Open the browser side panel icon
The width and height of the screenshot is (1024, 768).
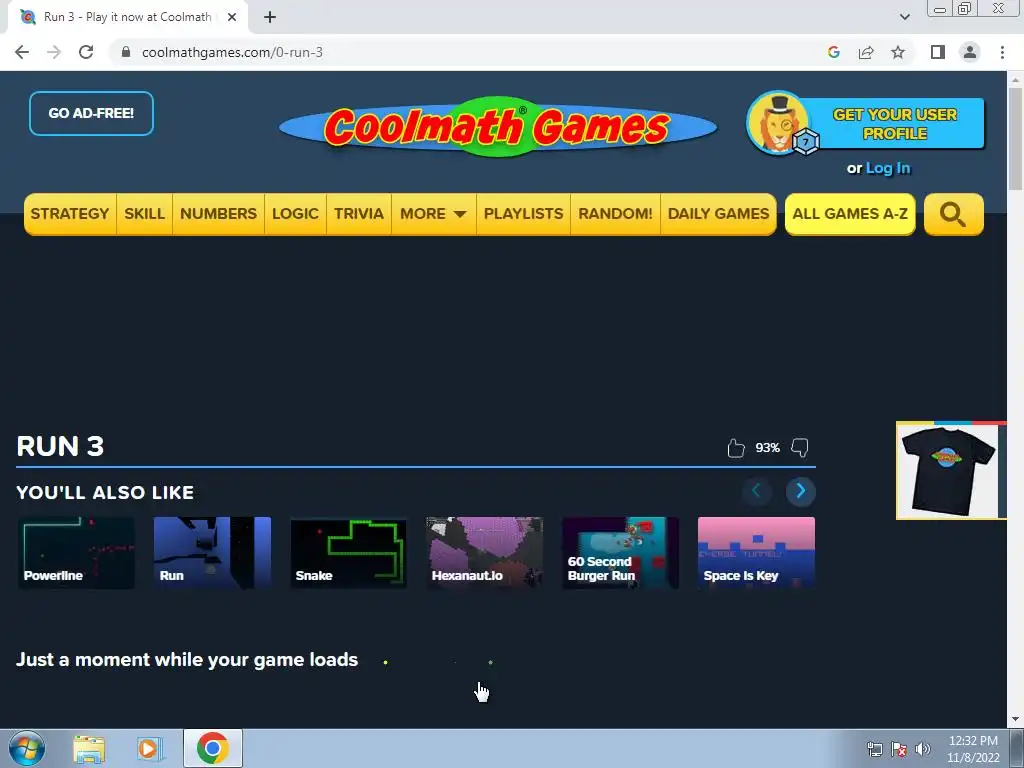[938, 52]
